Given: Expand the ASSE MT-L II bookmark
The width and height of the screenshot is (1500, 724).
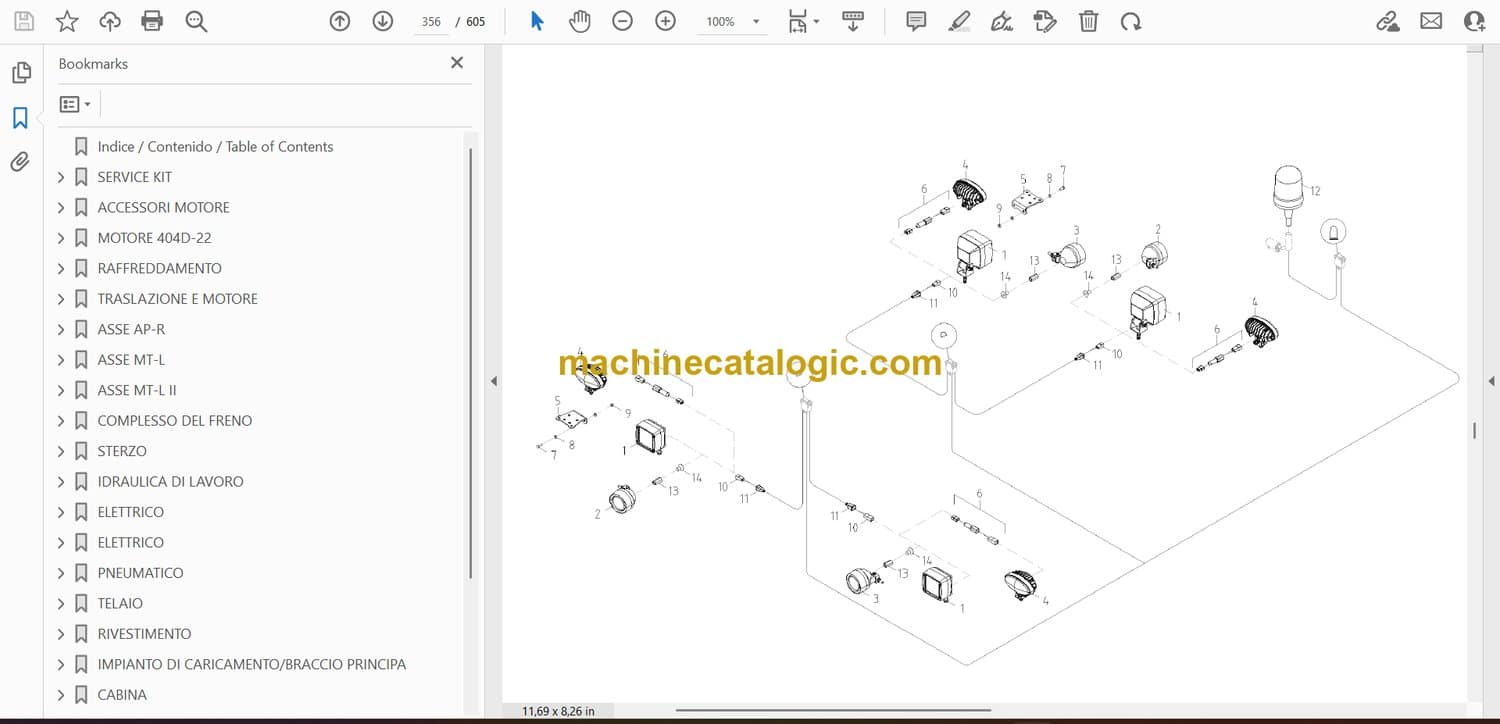Looking at the screenshot, I should pyautogui.click(x=61, y=391).
